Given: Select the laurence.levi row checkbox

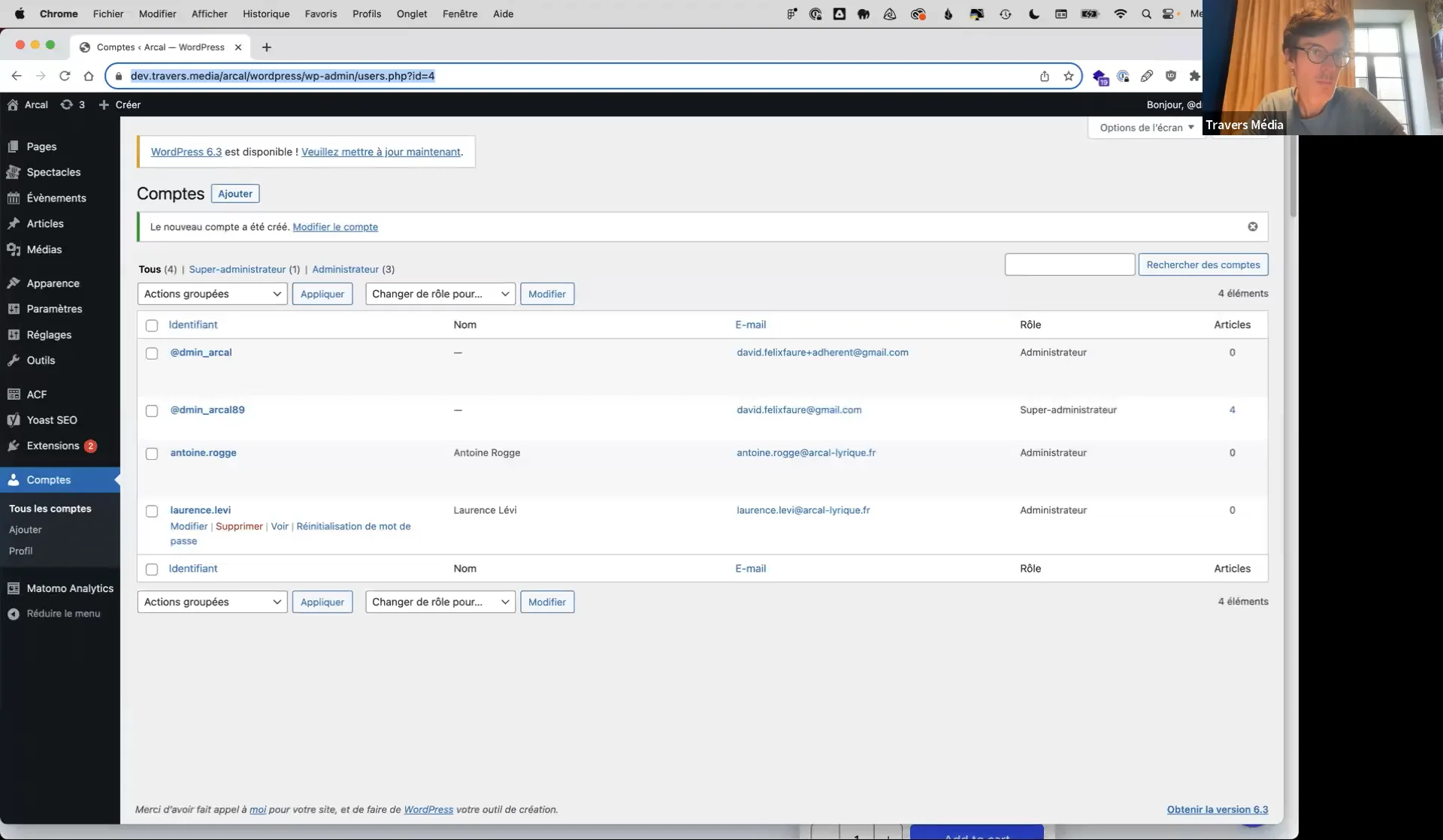Looking at the screenshot, I should (x=151, y=511).
